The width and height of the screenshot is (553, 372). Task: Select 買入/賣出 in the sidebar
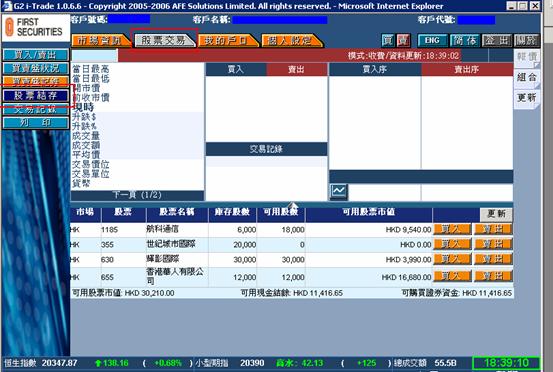coord(36,55)
